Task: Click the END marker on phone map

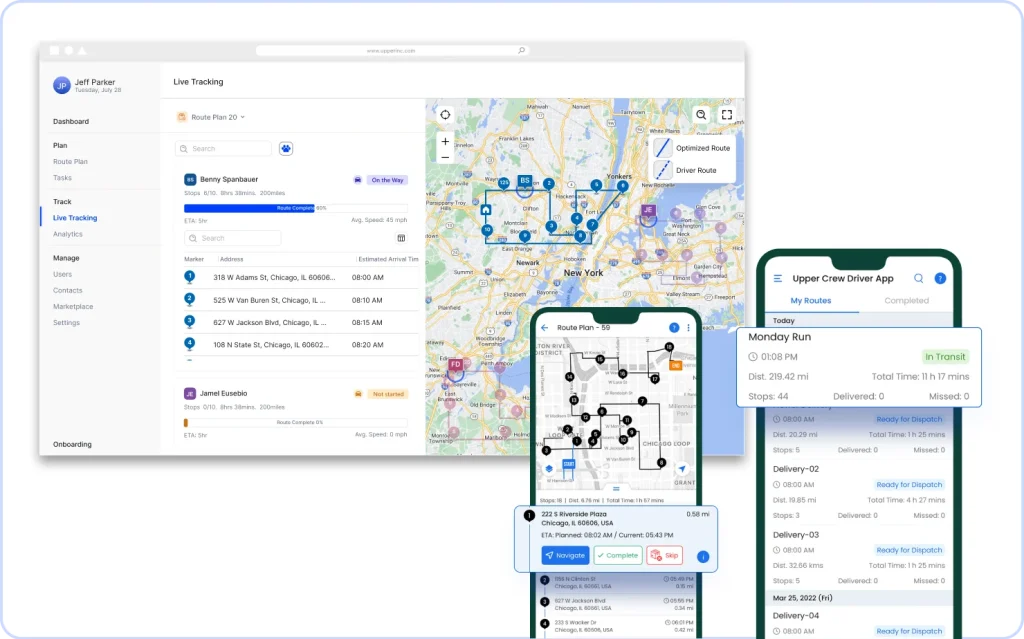Action: [675, 365]
